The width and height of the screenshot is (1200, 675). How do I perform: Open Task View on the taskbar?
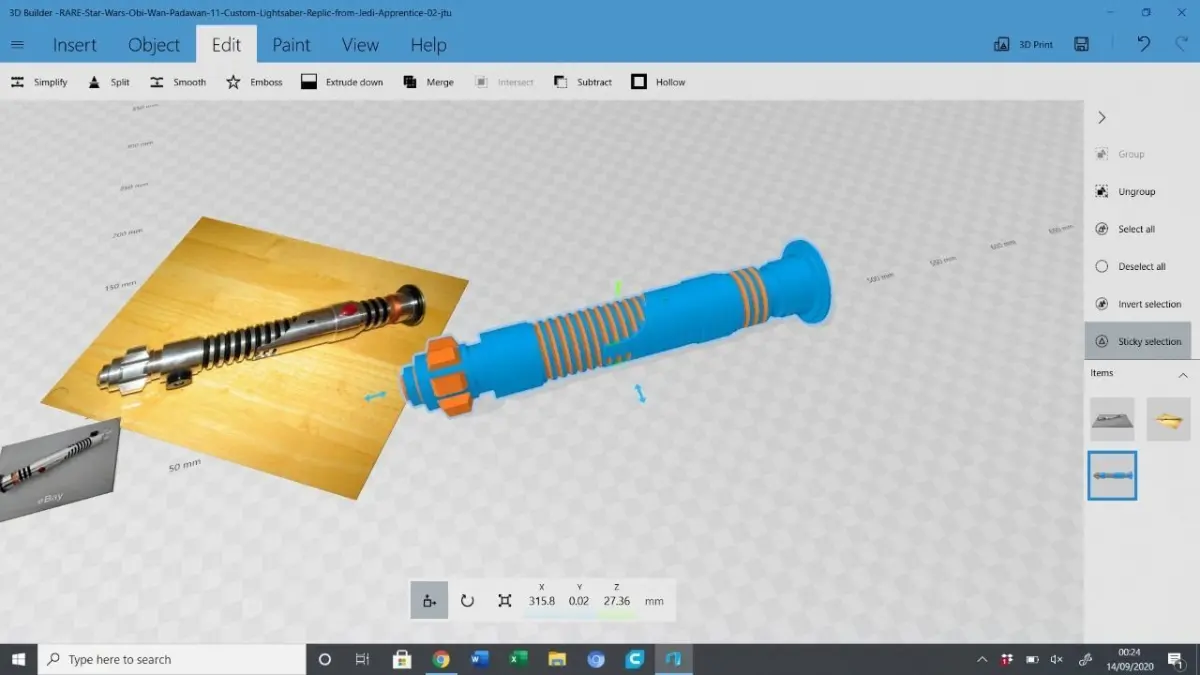point(363,659)
